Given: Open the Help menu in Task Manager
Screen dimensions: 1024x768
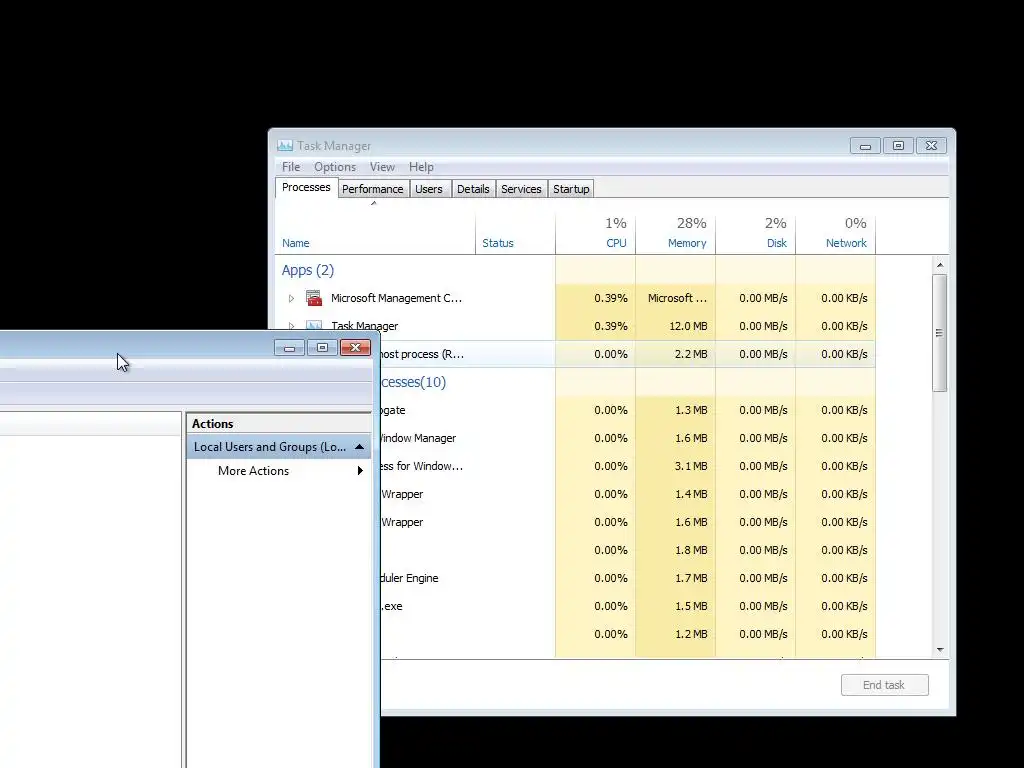Looking at the screenshot, I should [421, 167].
